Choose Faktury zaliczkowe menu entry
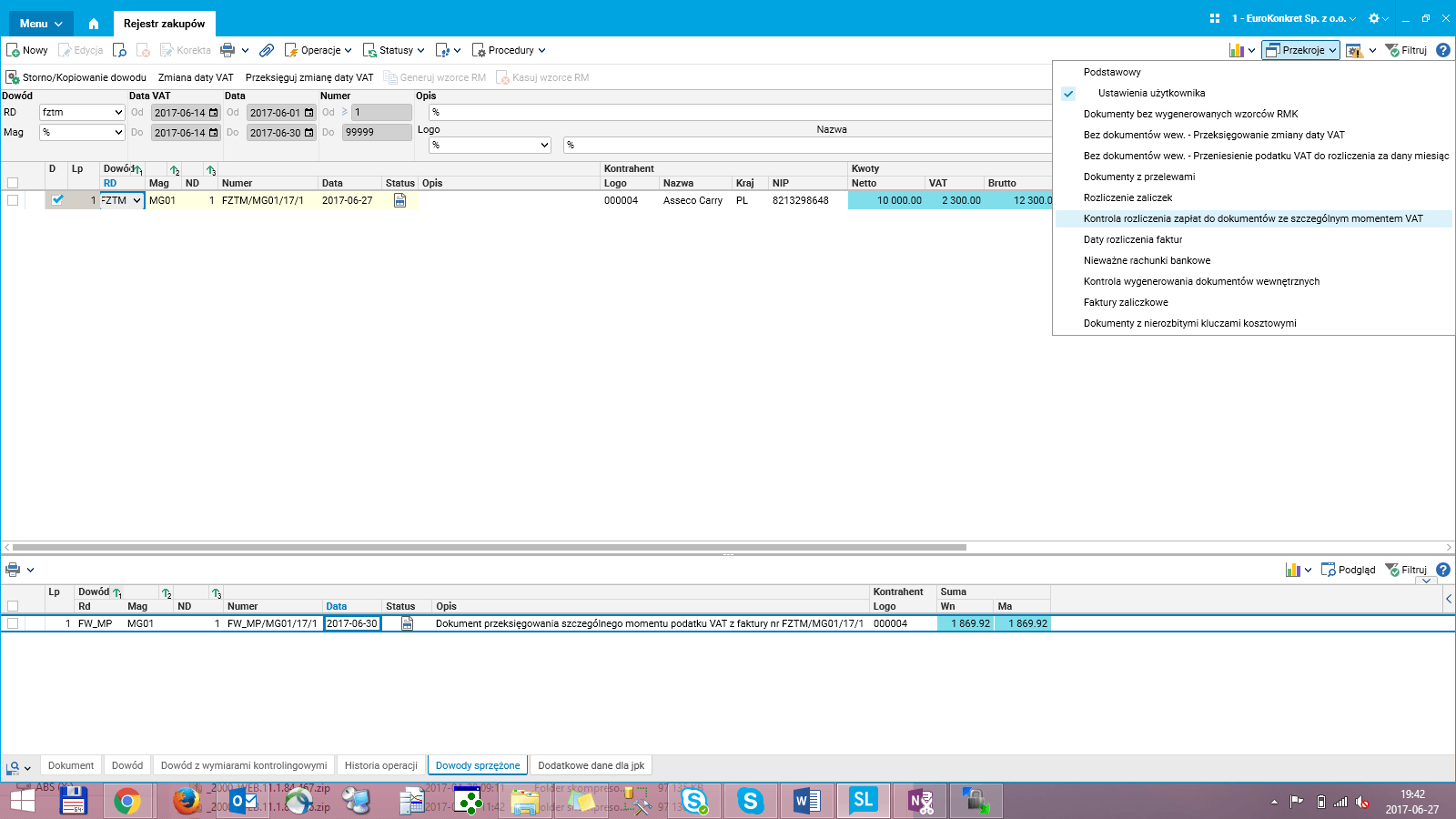This screenshot has height=819, width=1456. coord(1126,302)
